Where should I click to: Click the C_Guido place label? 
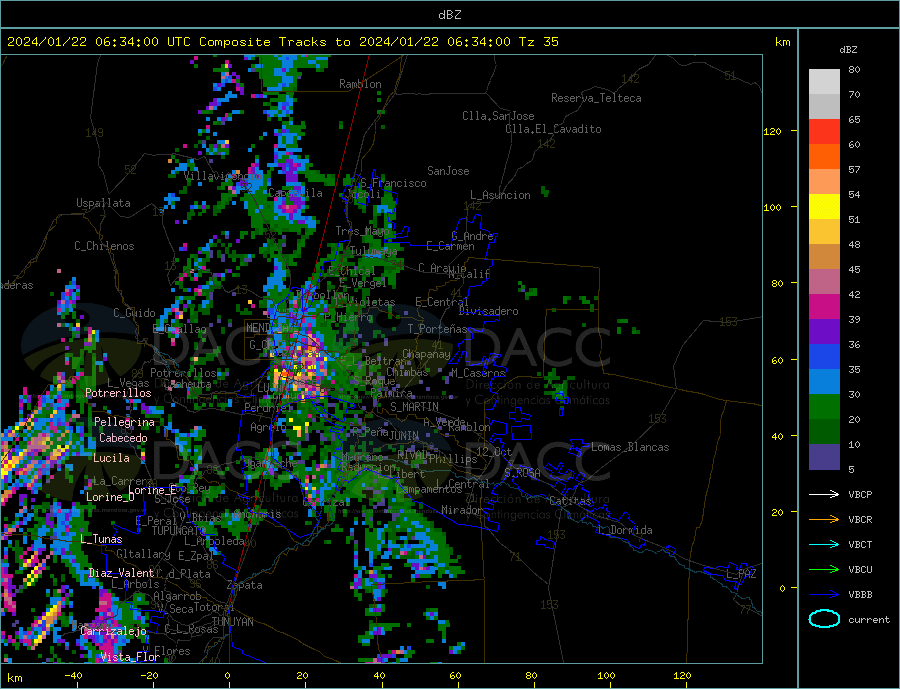tap(134, 313)
